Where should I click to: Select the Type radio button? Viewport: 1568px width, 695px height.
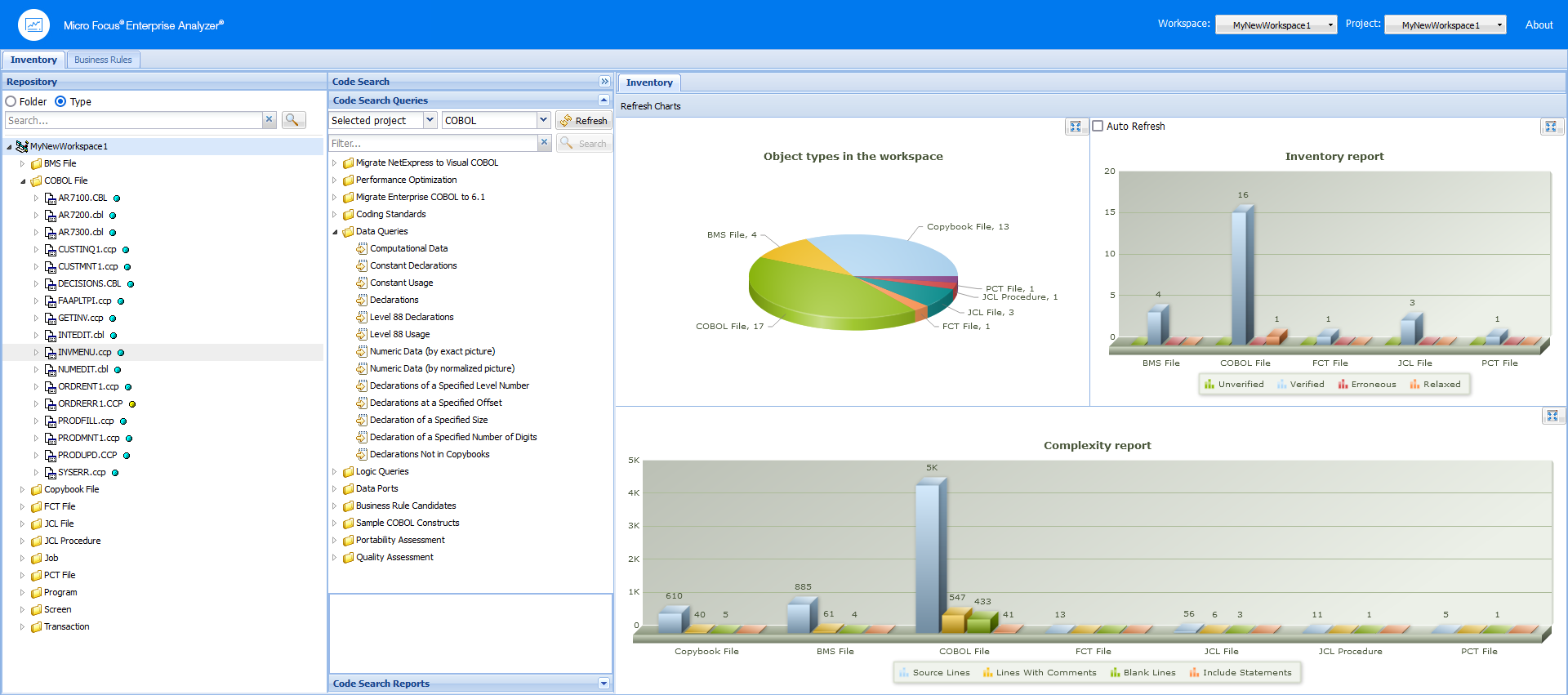tap(61, 102)
